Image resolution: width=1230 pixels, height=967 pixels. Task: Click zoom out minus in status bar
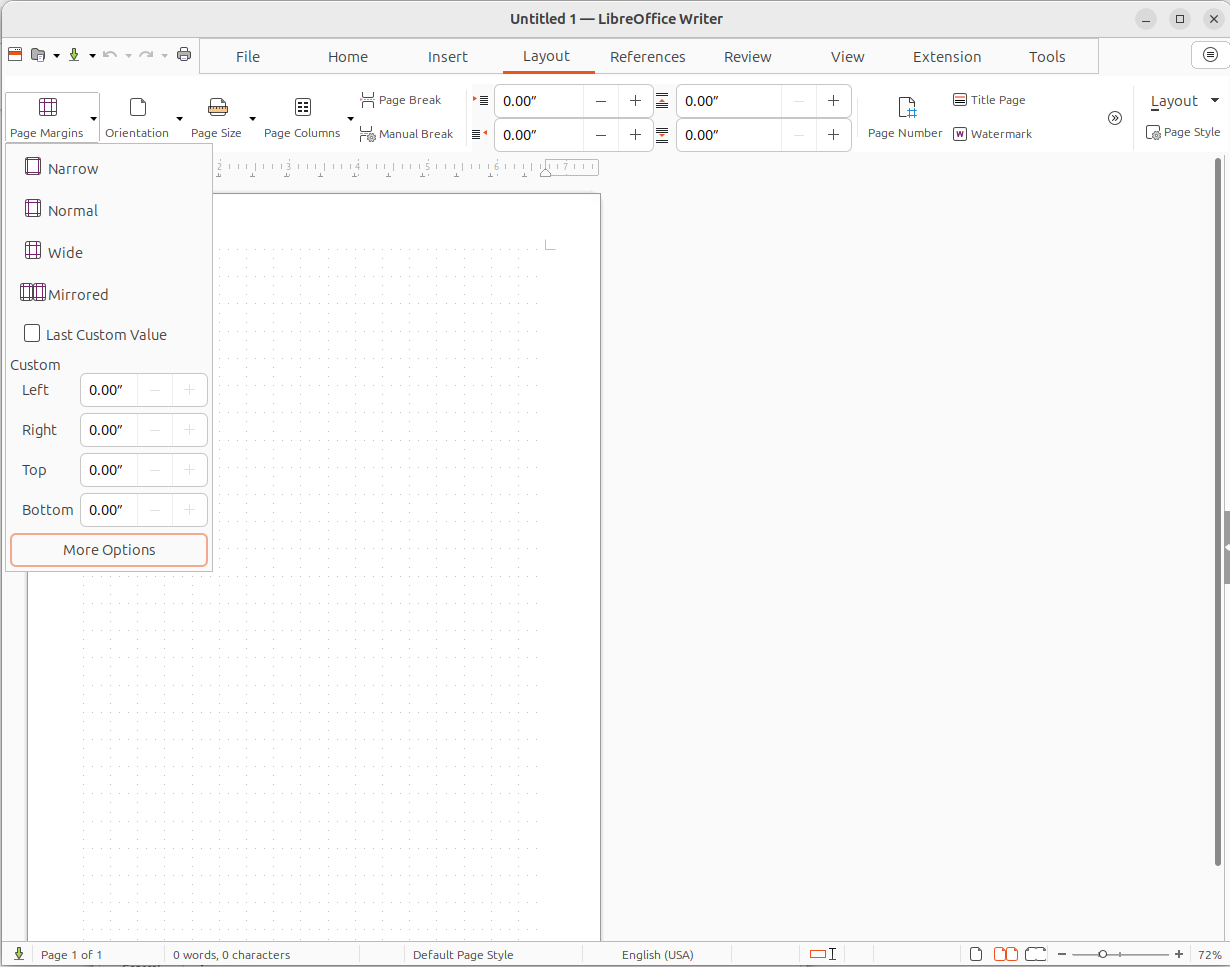coord(1062,954)
